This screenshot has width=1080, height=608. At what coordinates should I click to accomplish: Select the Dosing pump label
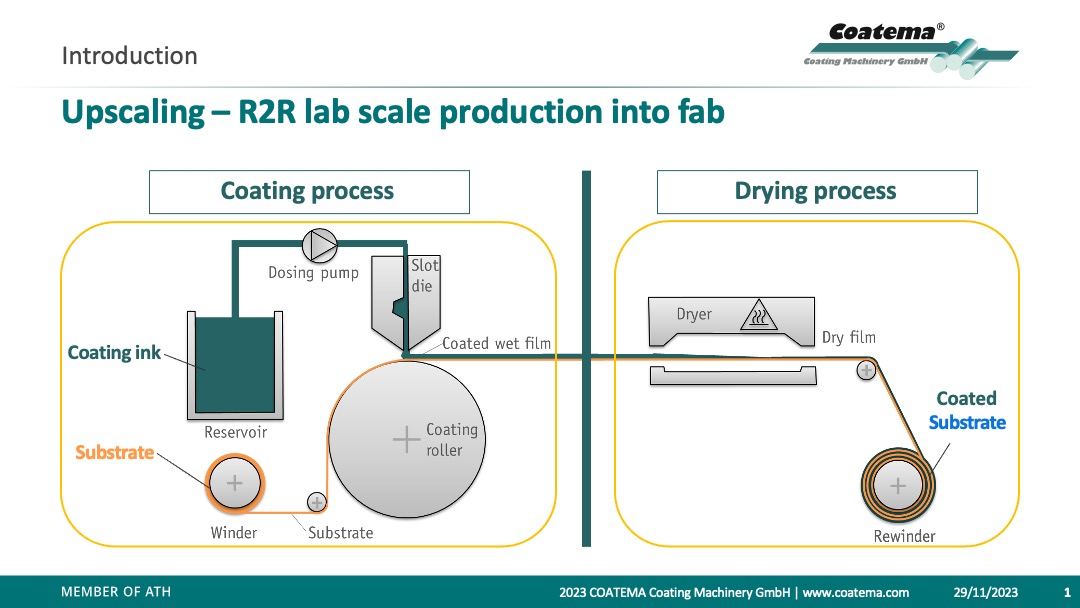pos(313,273)
